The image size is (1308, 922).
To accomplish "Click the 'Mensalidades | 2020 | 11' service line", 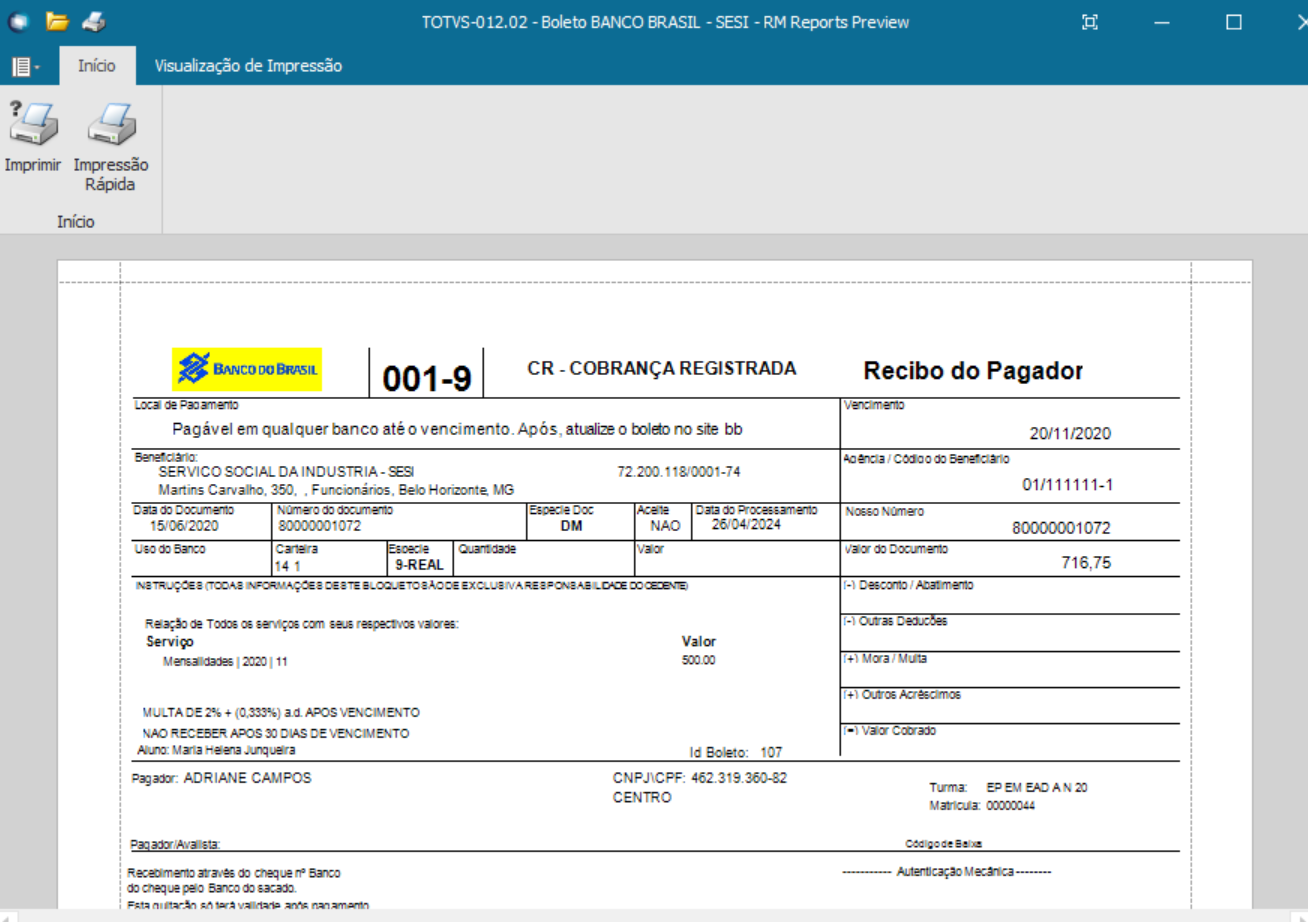I will tap(224, 661).
